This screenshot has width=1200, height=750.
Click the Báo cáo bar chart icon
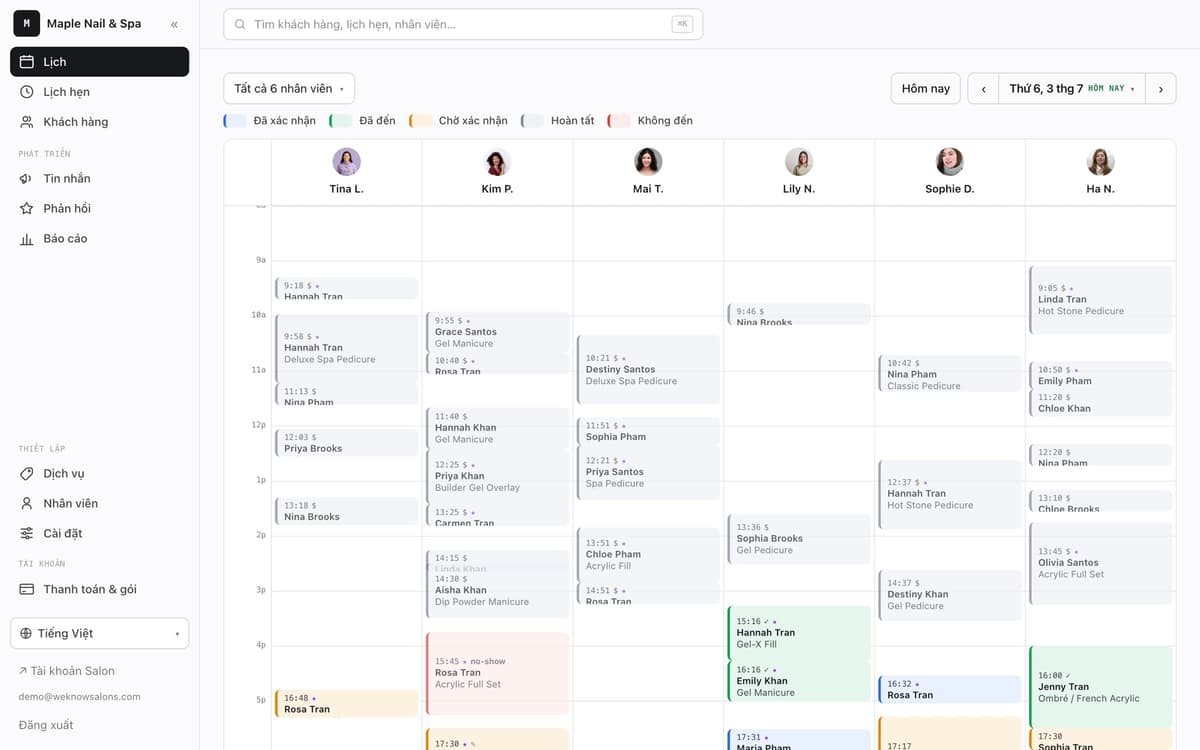coord(27,239)
